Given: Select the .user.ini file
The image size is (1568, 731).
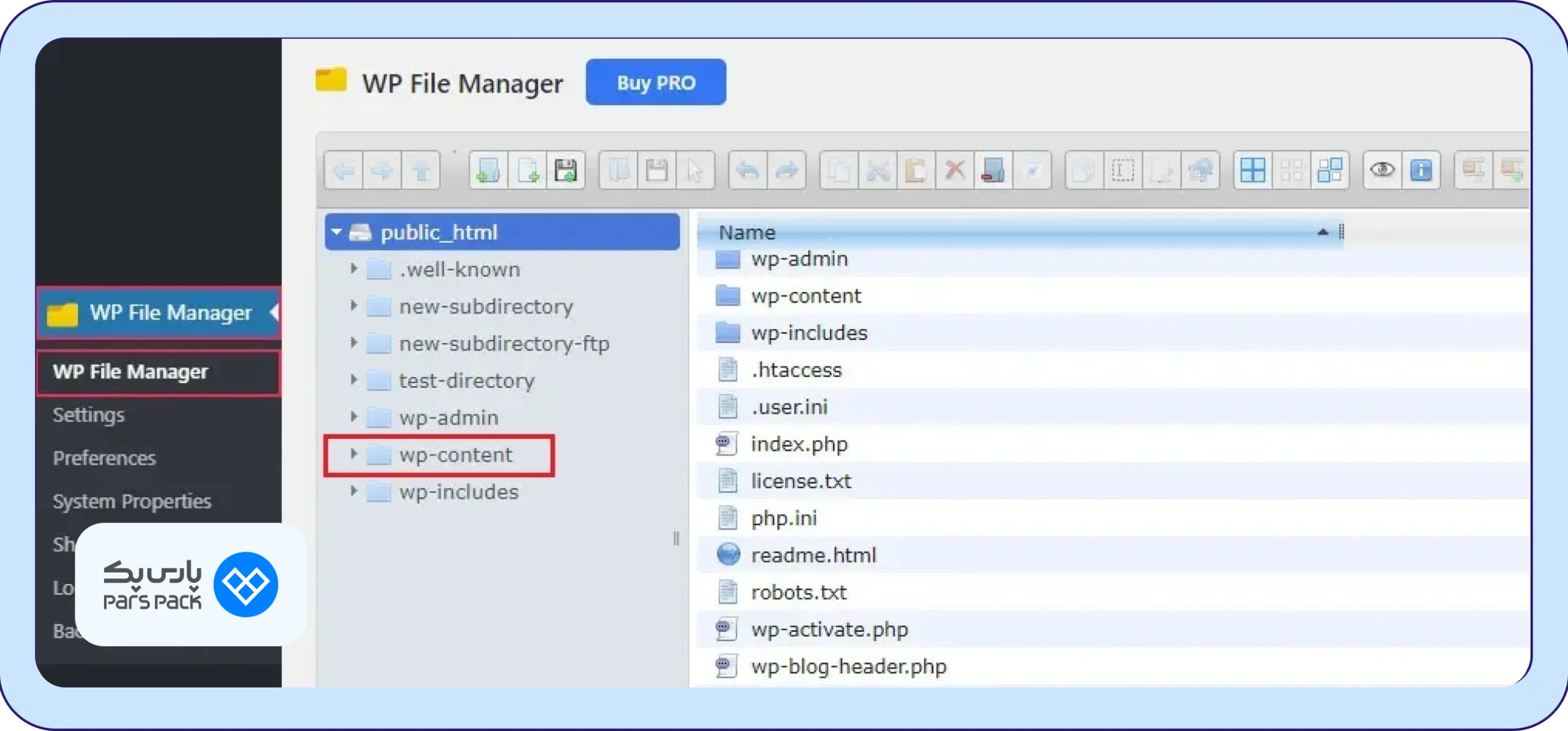Looking at the screenshot, I should [1112, 407].
